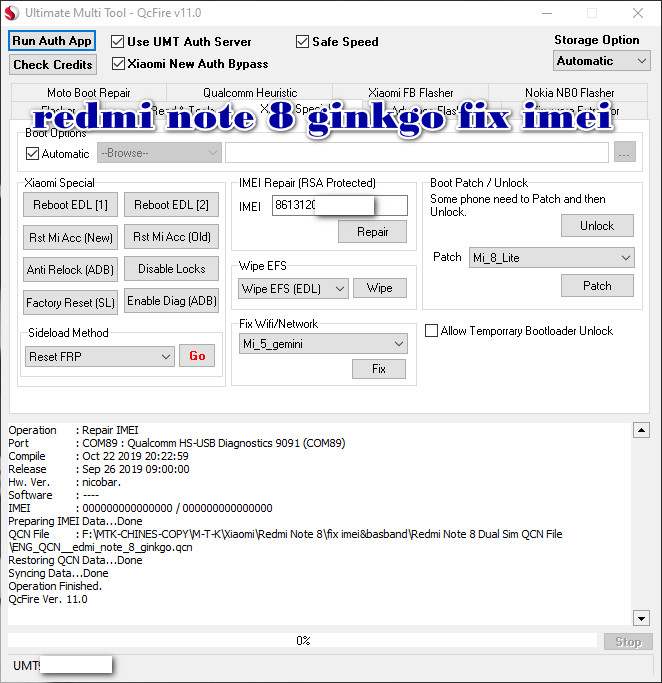Click log line 'QcFire Ver. 11.0'
The height and width of the screenshot is (683, 662).
tap(48, 599)
